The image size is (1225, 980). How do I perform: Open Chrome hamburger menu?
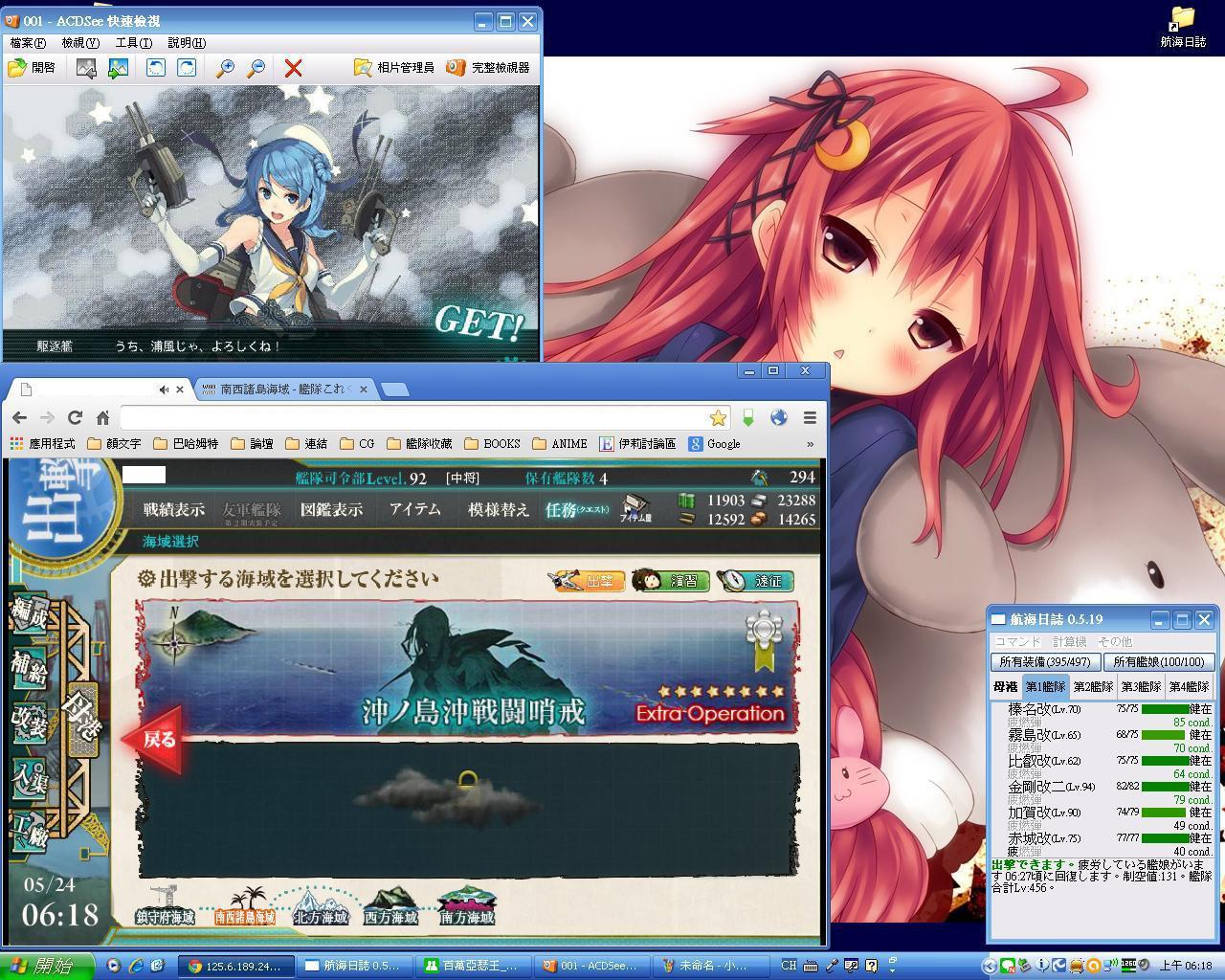tap(810, 418)
